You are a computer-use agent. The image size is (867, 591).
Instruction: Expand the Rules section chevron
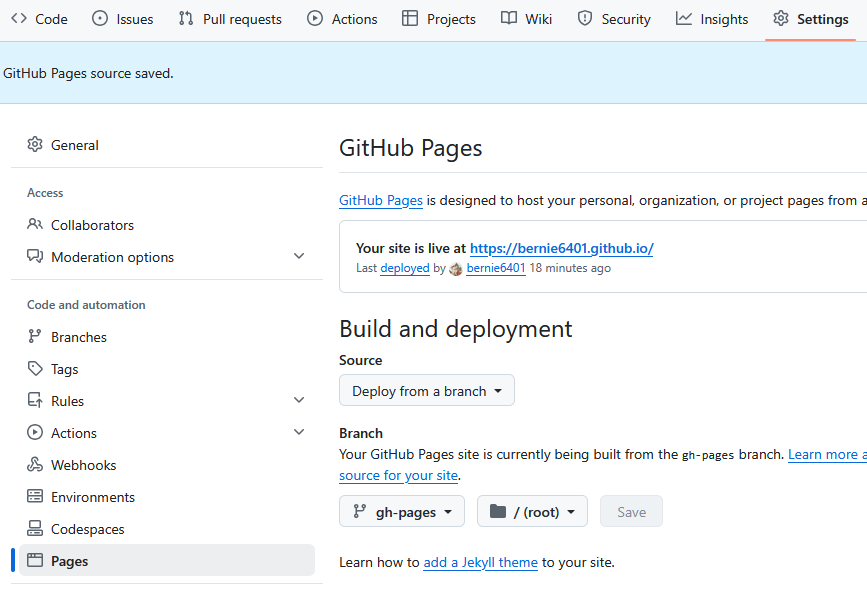coord(299,400)
